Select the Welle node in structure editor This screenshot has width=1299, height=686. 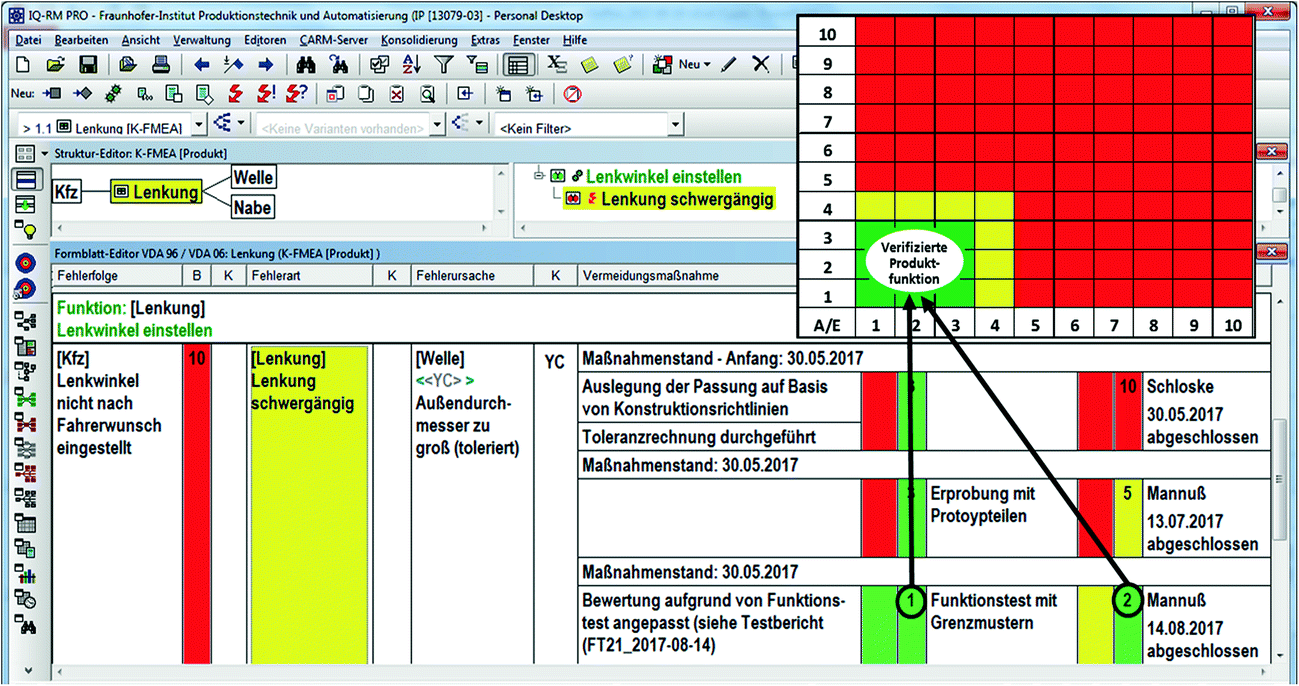click(253, 178)
